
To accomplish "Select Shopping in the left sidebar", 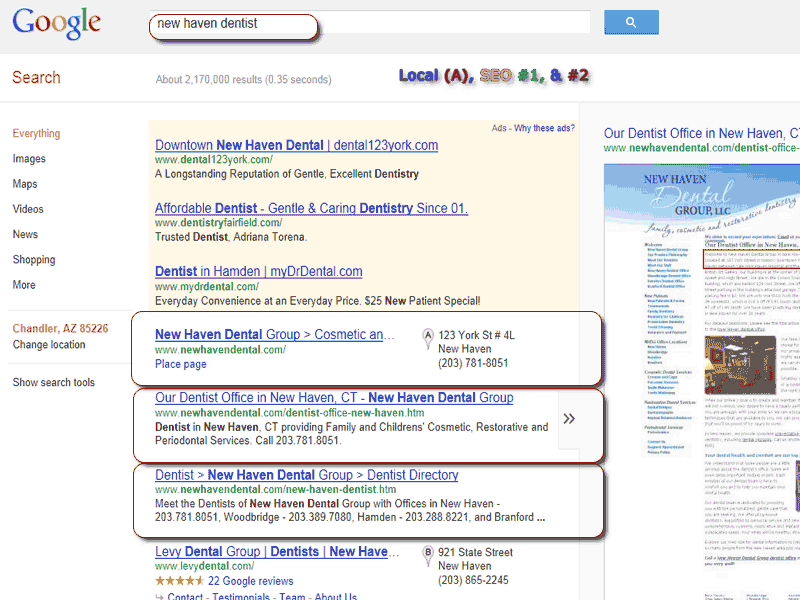I will 34,260.
